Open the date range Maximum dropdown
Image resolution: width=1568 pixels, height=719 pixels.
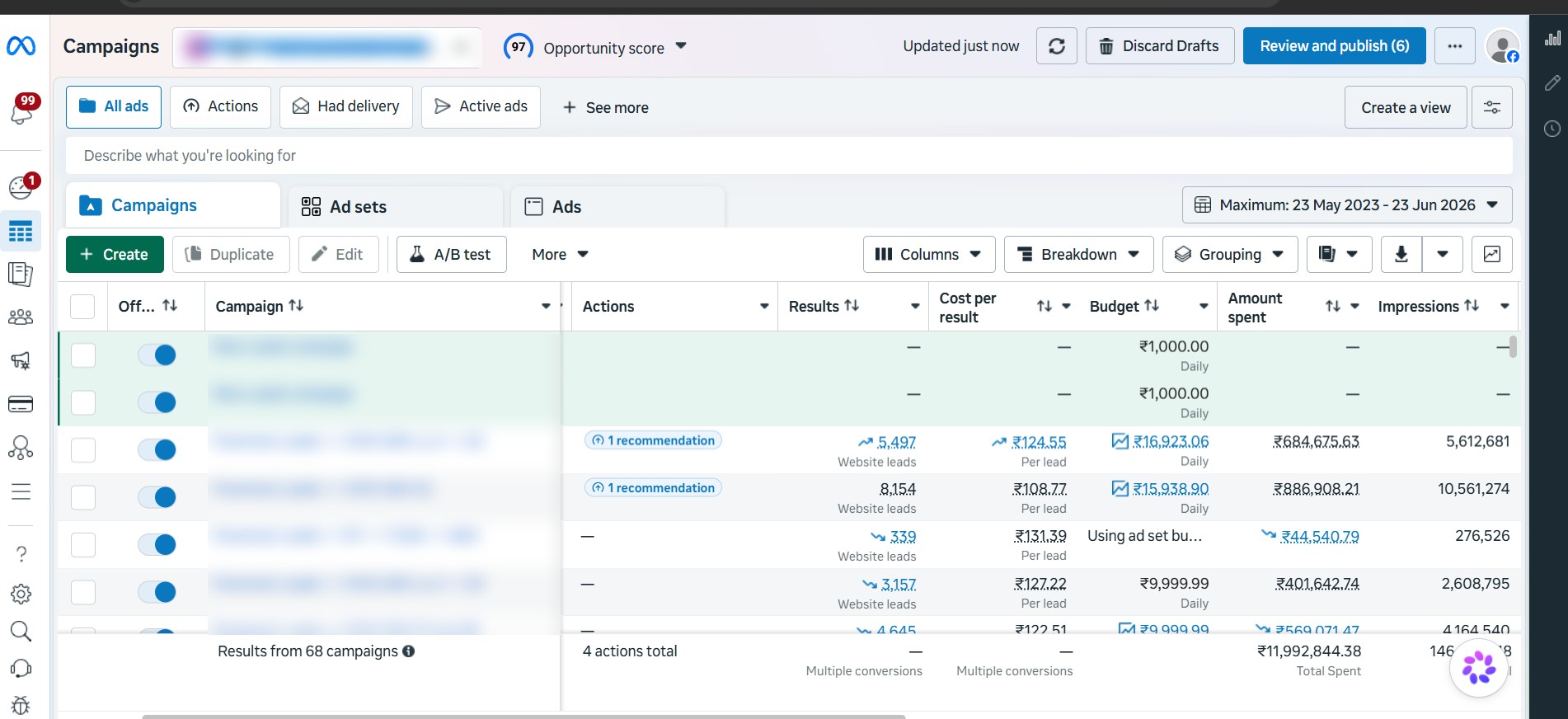[x=1347, y=205]
